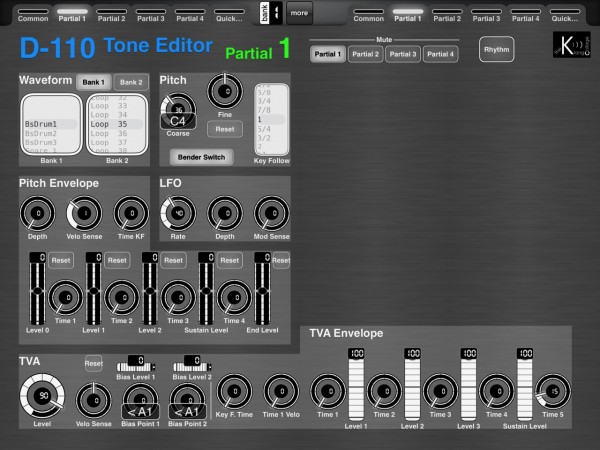Click the TVA Envelope Sustain Level slider

(x=525, y=385)
